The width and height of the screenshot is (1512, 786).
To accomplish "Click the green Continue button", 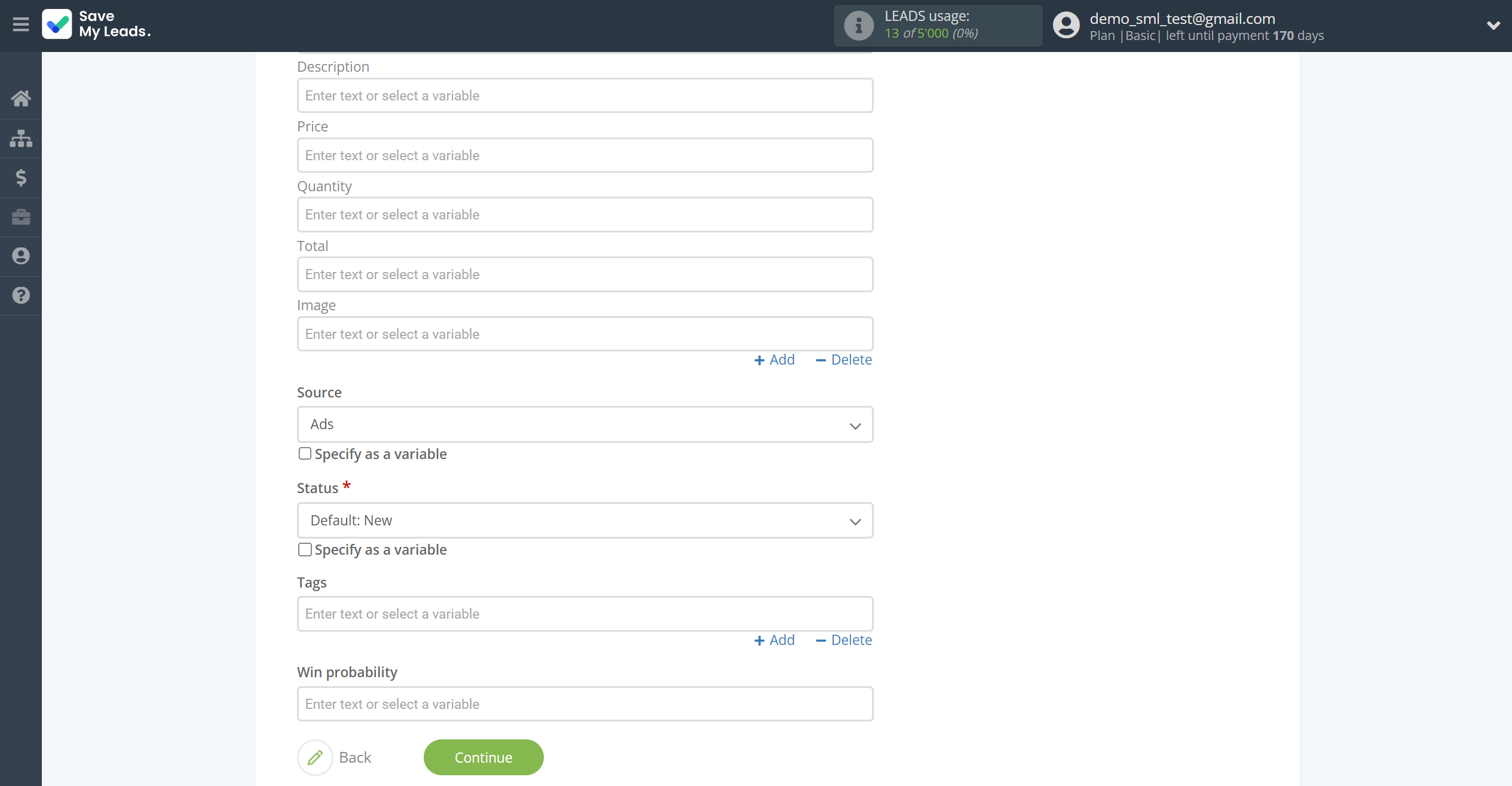I will point(483,757).
